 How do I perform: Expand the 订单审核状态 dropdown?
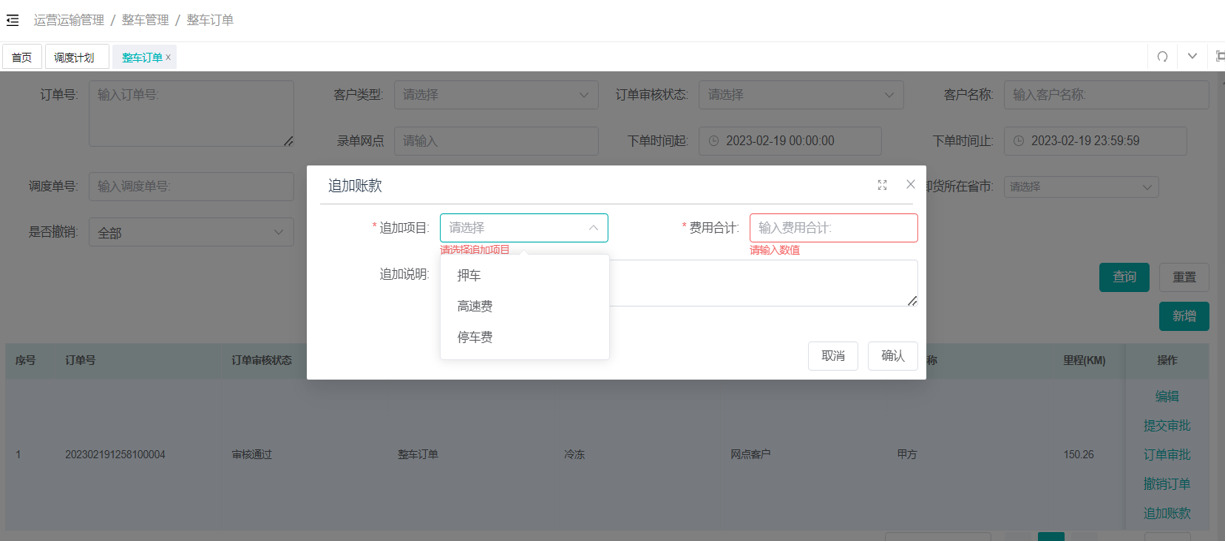pos(801,95)
